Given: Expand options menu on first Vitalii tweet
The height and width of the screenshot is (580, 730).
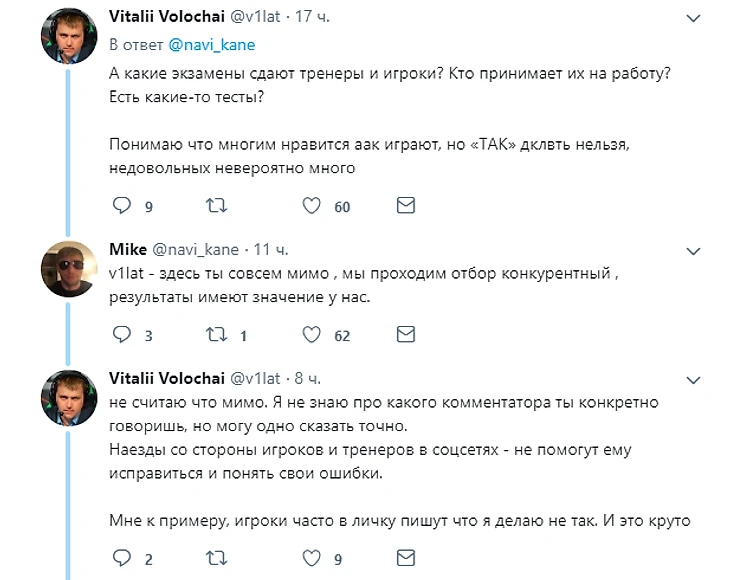Looking at the screenshot, I should (696, 19).
